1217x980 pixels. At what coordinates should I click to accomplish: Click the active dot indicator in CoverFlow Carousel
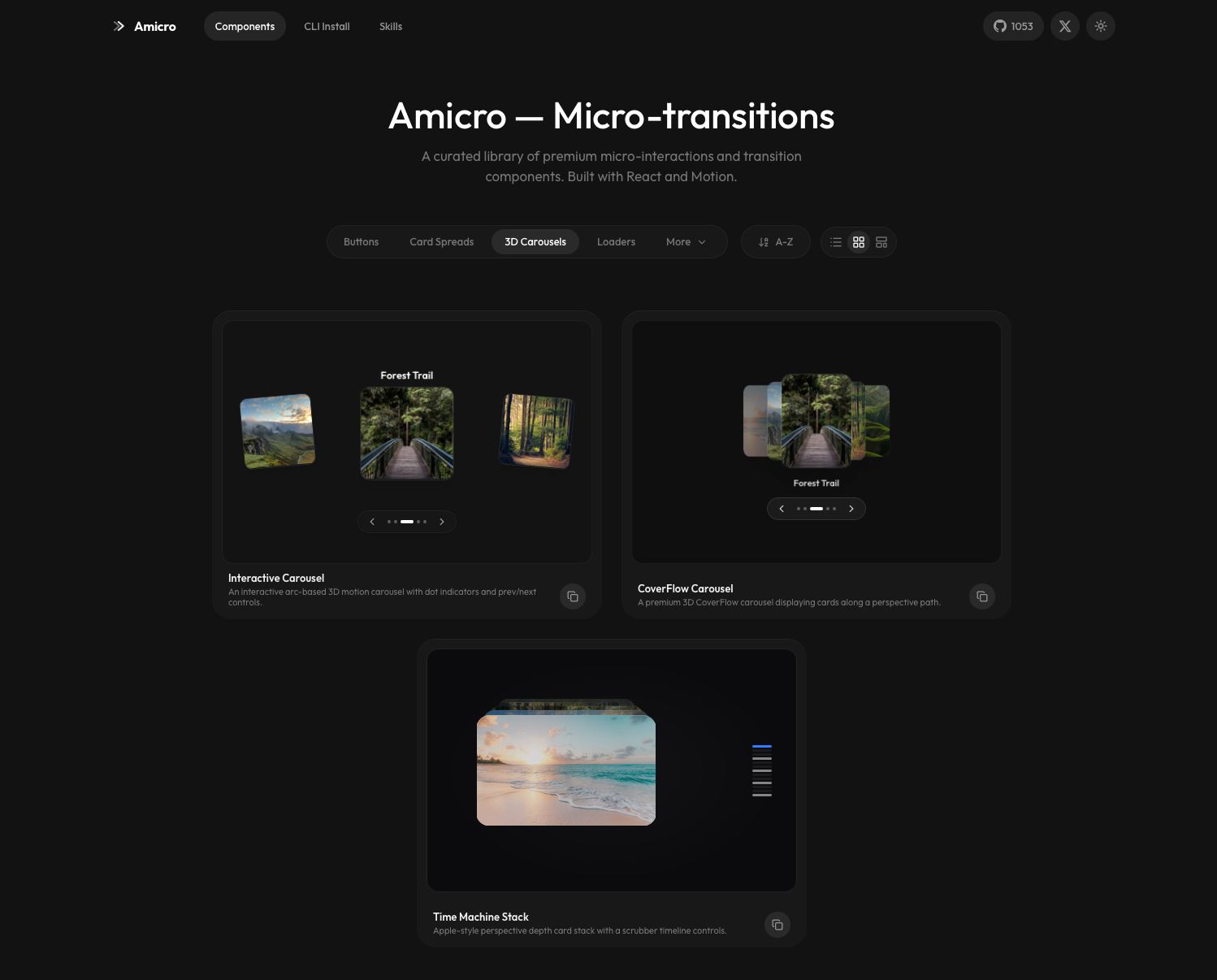[x=816, y=509]
